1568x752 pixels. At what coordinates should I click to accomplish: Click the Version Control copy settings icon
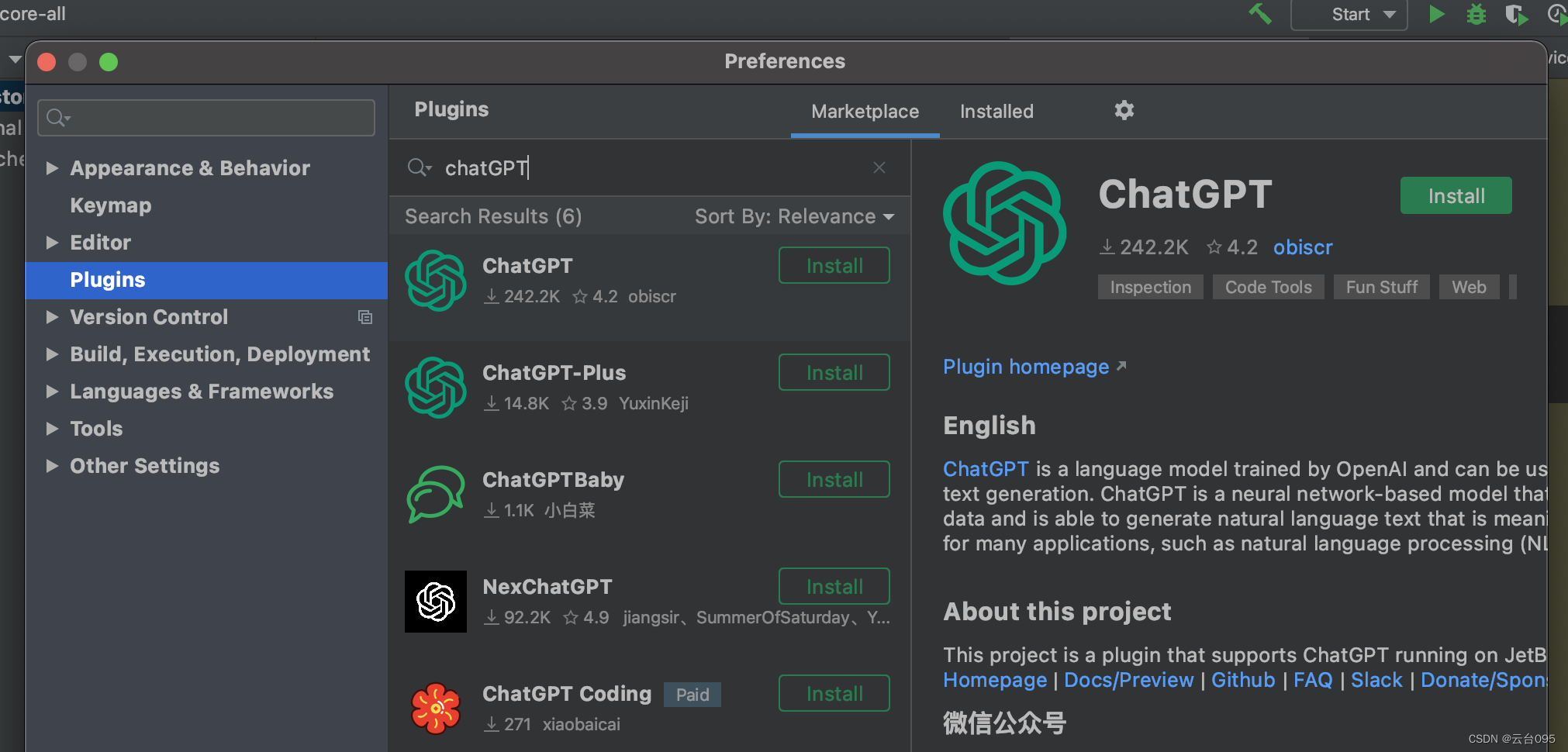(364, 317)
